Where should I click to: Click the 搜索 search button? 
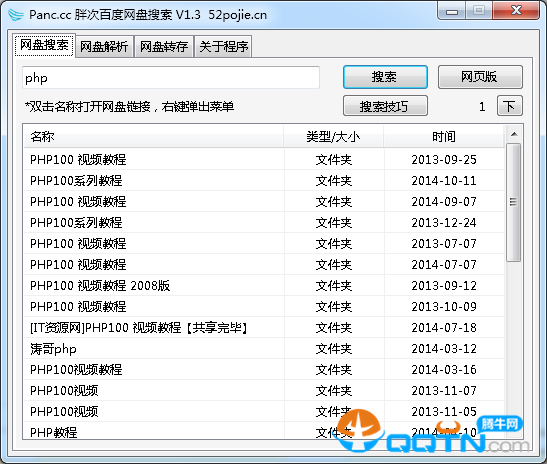click(x=385, y=77)
